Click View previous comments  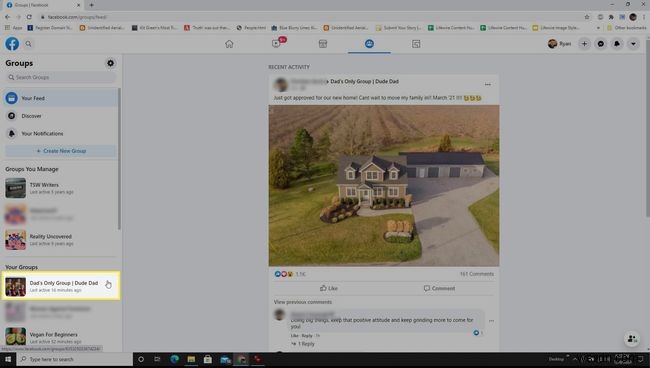click(x=303, y=302)
